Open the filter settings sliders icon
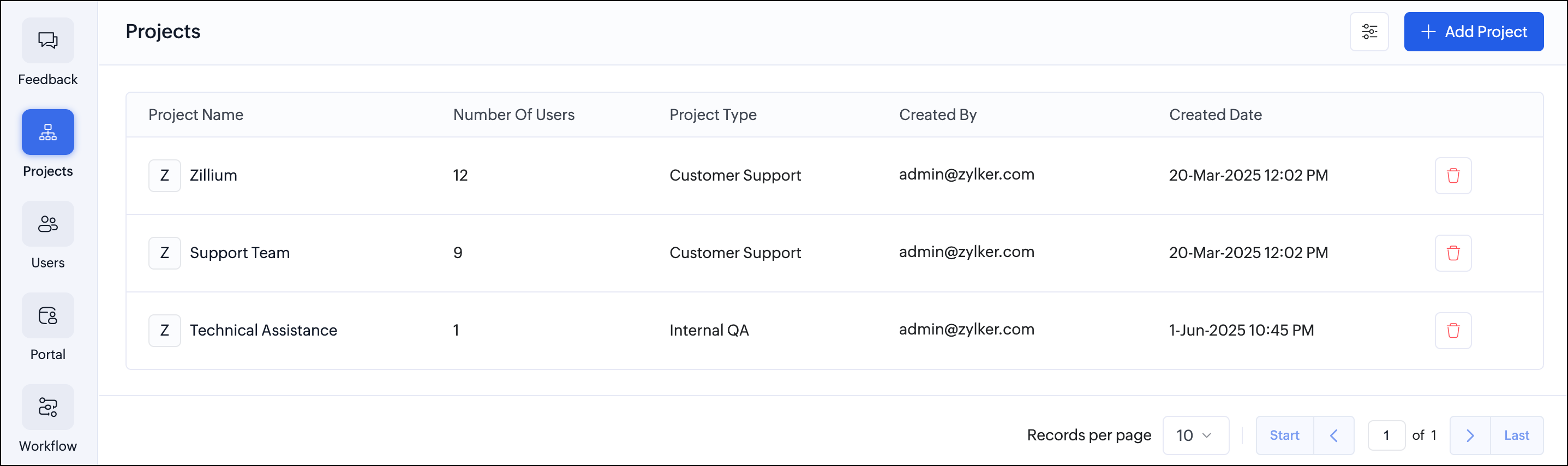The height and width of the screenshot is (466, 1568). (1369, 32)
